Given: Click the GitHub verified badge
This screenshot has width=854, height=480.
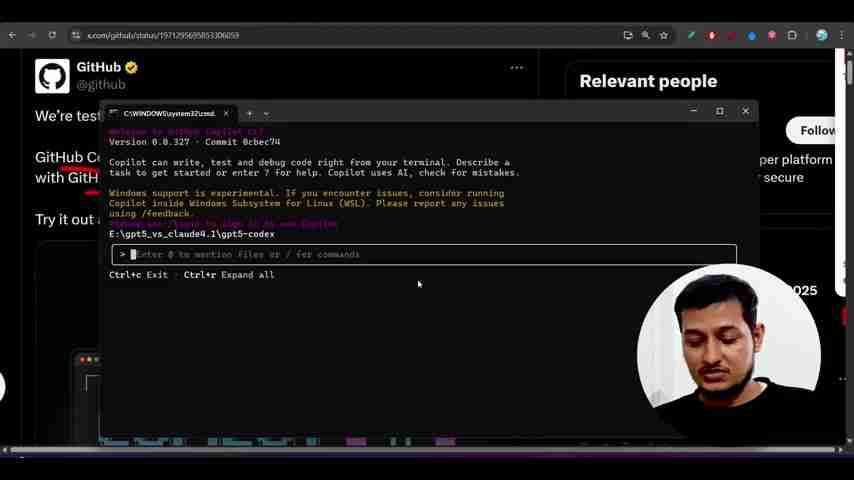Looking at the screenshot, I should tap(131, 68).
